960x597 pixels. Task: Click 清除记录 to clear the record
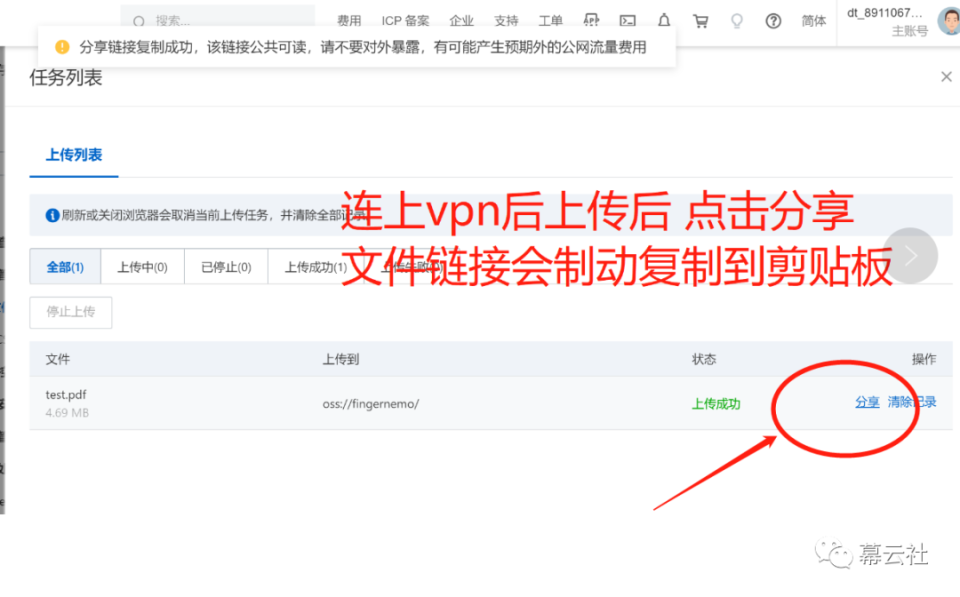pyautogui.click(x=913, y=402)
